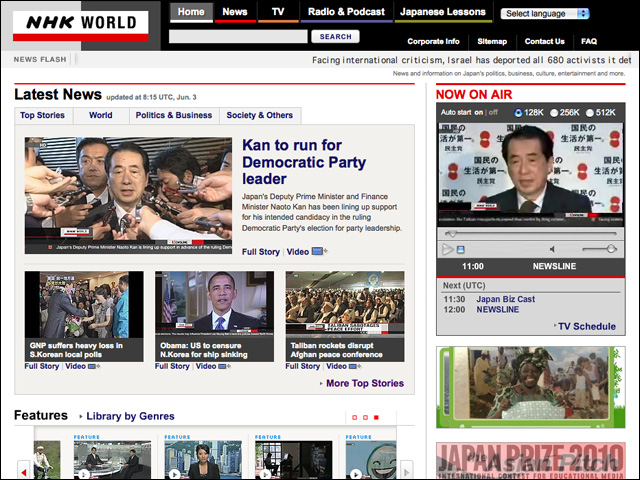The image size is (640, 480).
Task: Open the TV Schedule link
Action: [587, 327]
